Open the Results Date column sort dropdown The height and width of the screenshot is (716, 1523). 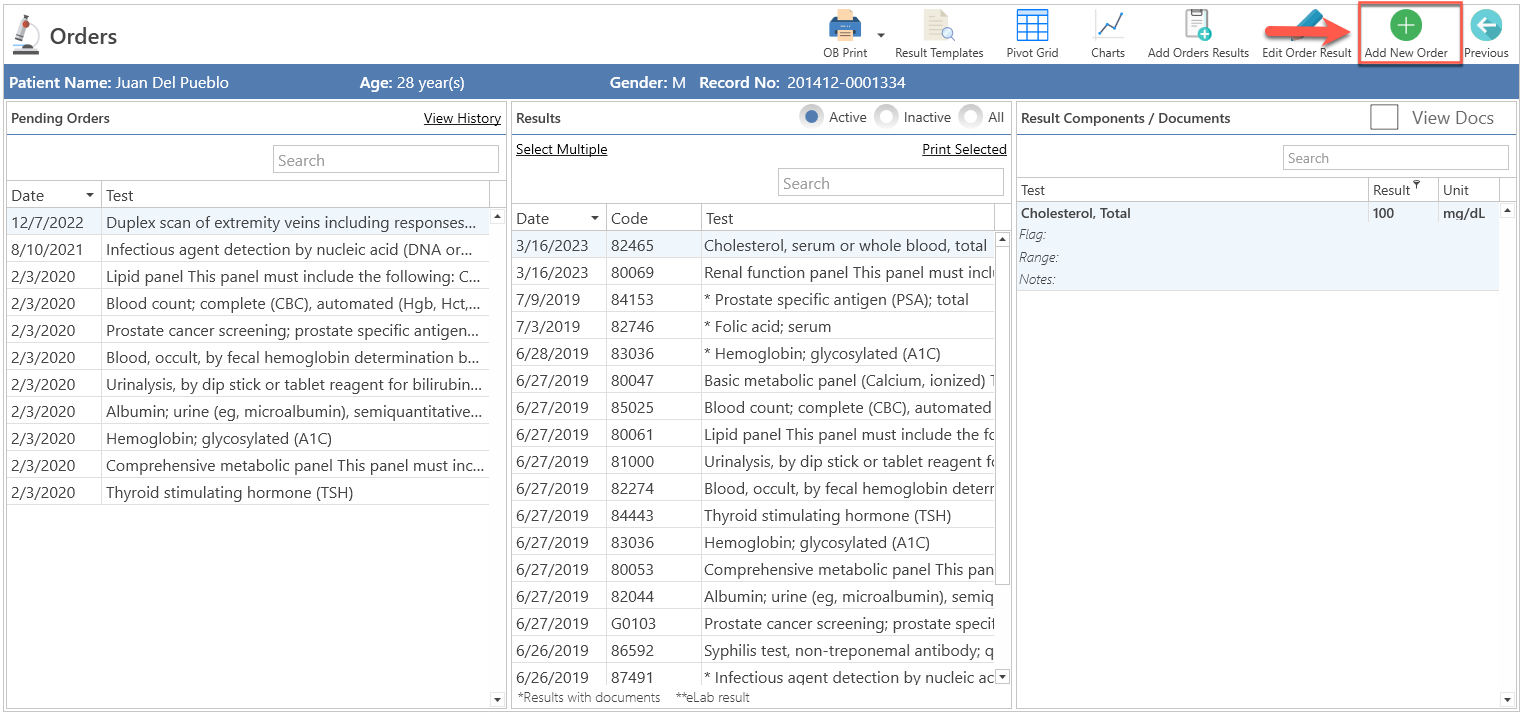pyautogui.click(x=595, y=218)
